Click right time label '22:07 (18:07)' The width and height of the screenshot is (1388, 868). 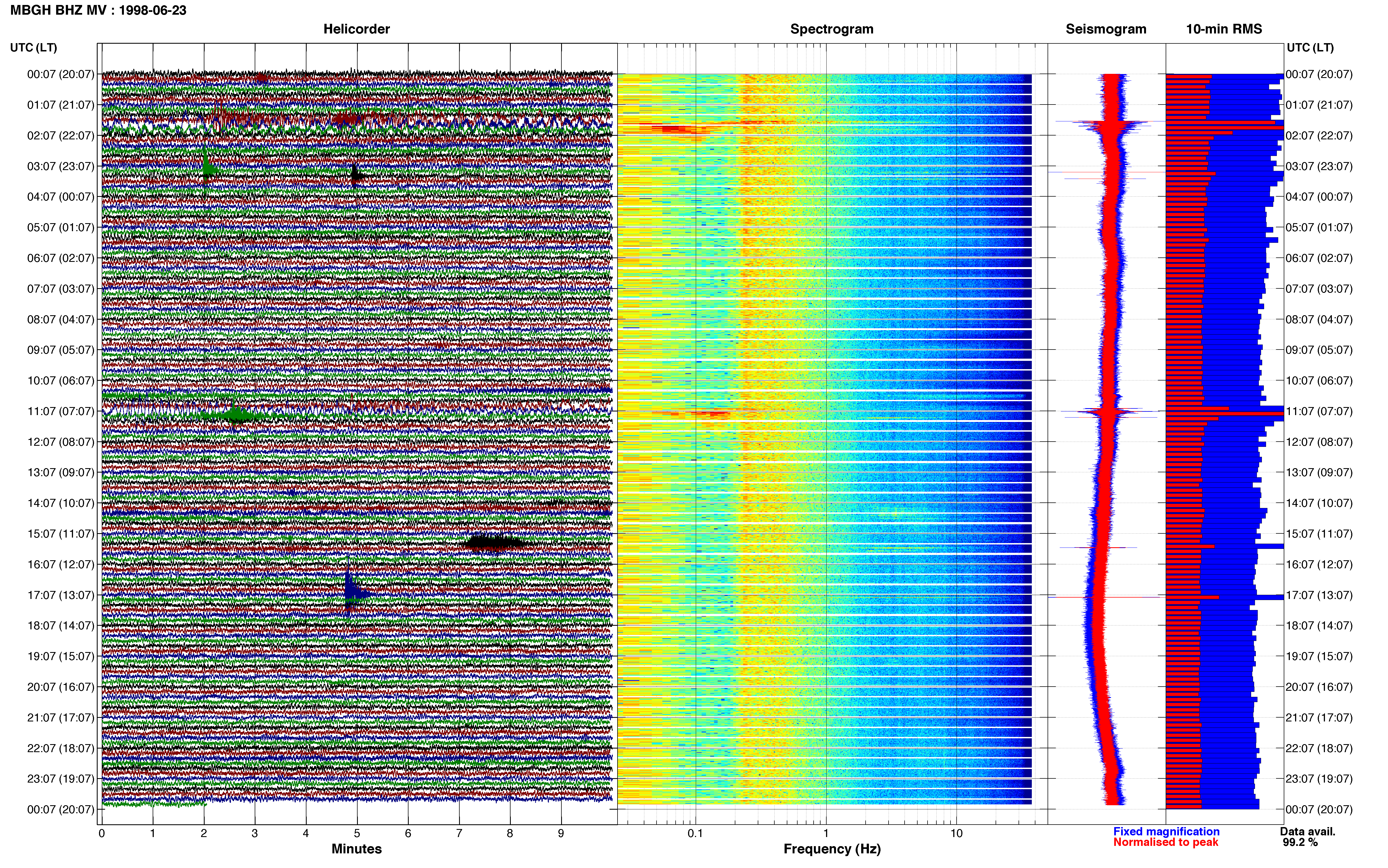1319,748
